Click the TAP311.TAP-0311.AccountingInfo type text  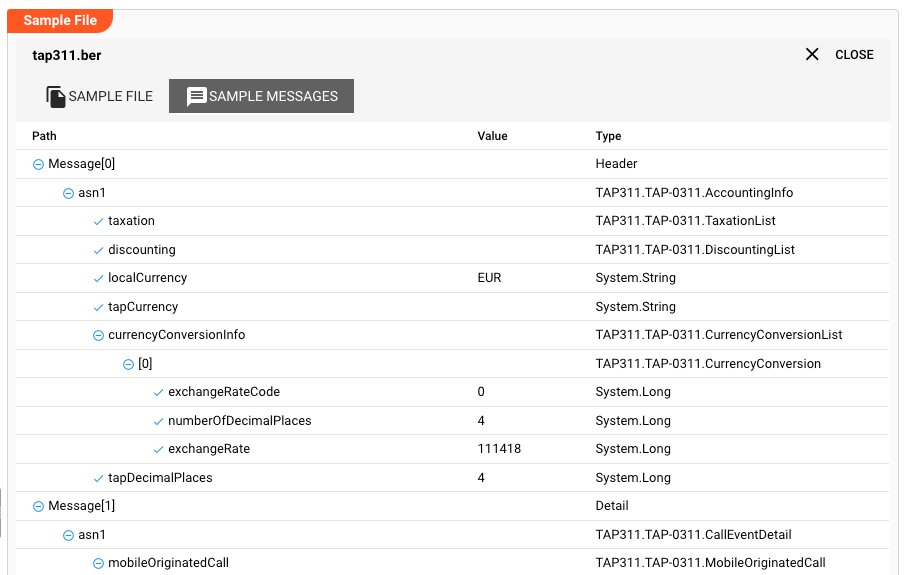[694, 193]
